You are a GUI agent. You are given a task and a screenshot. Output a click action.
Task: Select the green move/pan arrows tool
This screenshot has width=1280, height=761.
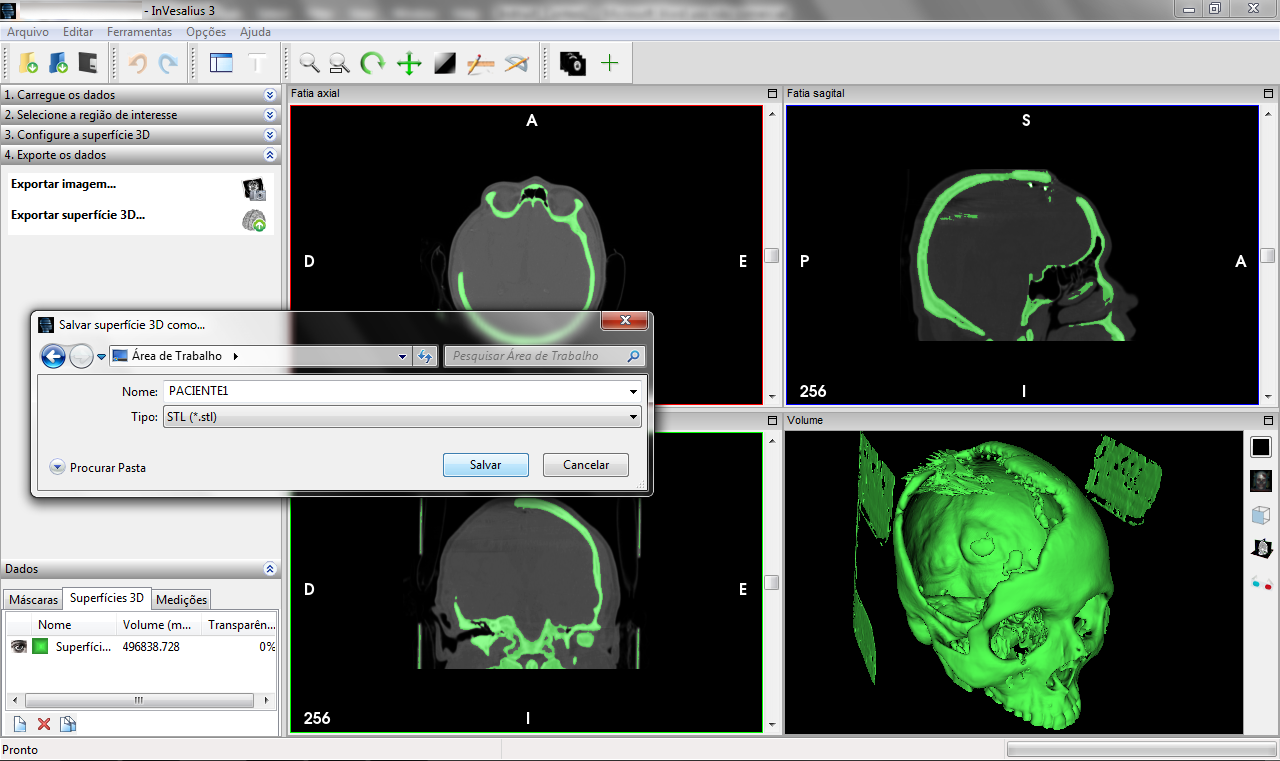[x=409, y=64]
